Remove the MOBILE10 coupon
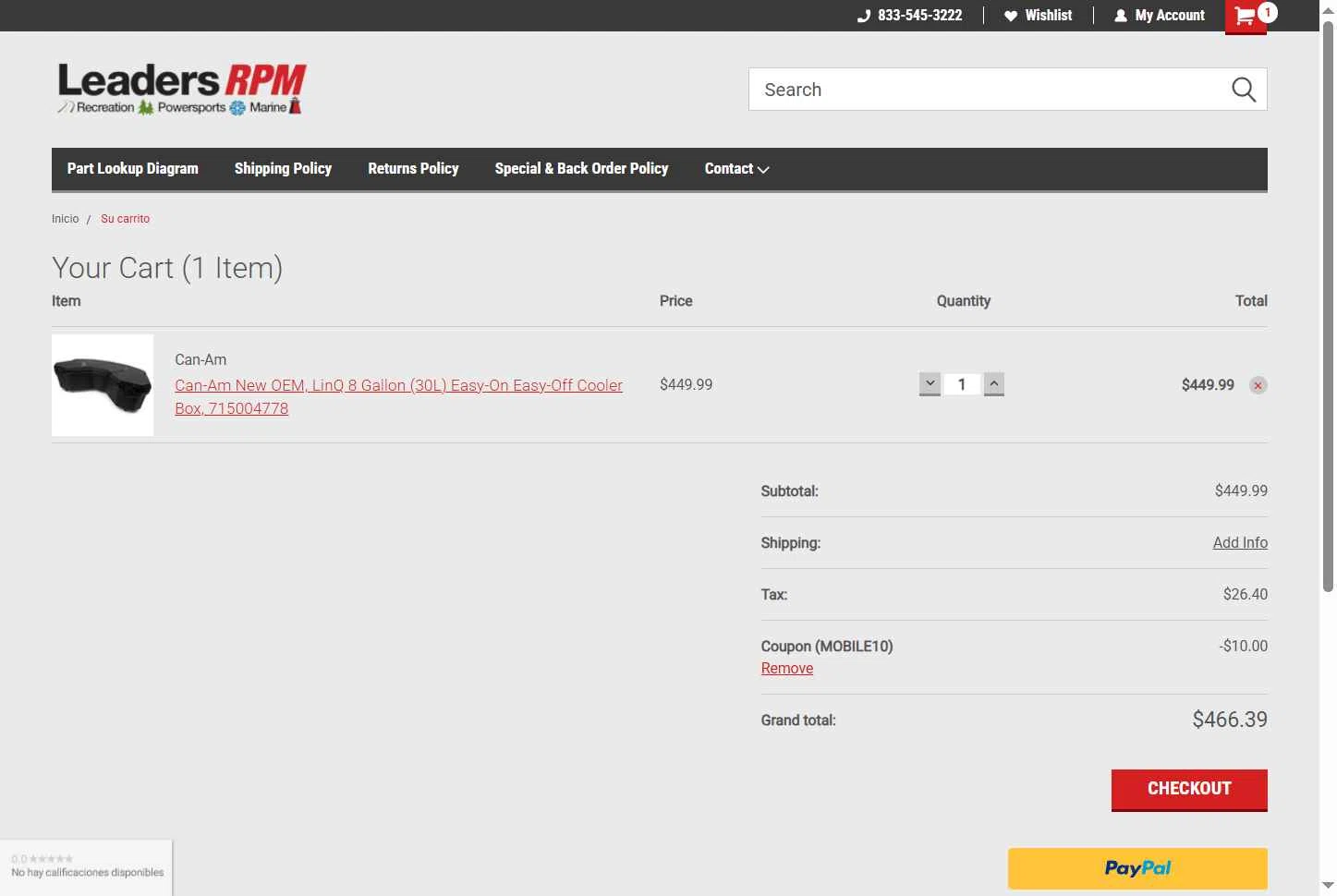The image size is (1337, 896). coord(787,668)
